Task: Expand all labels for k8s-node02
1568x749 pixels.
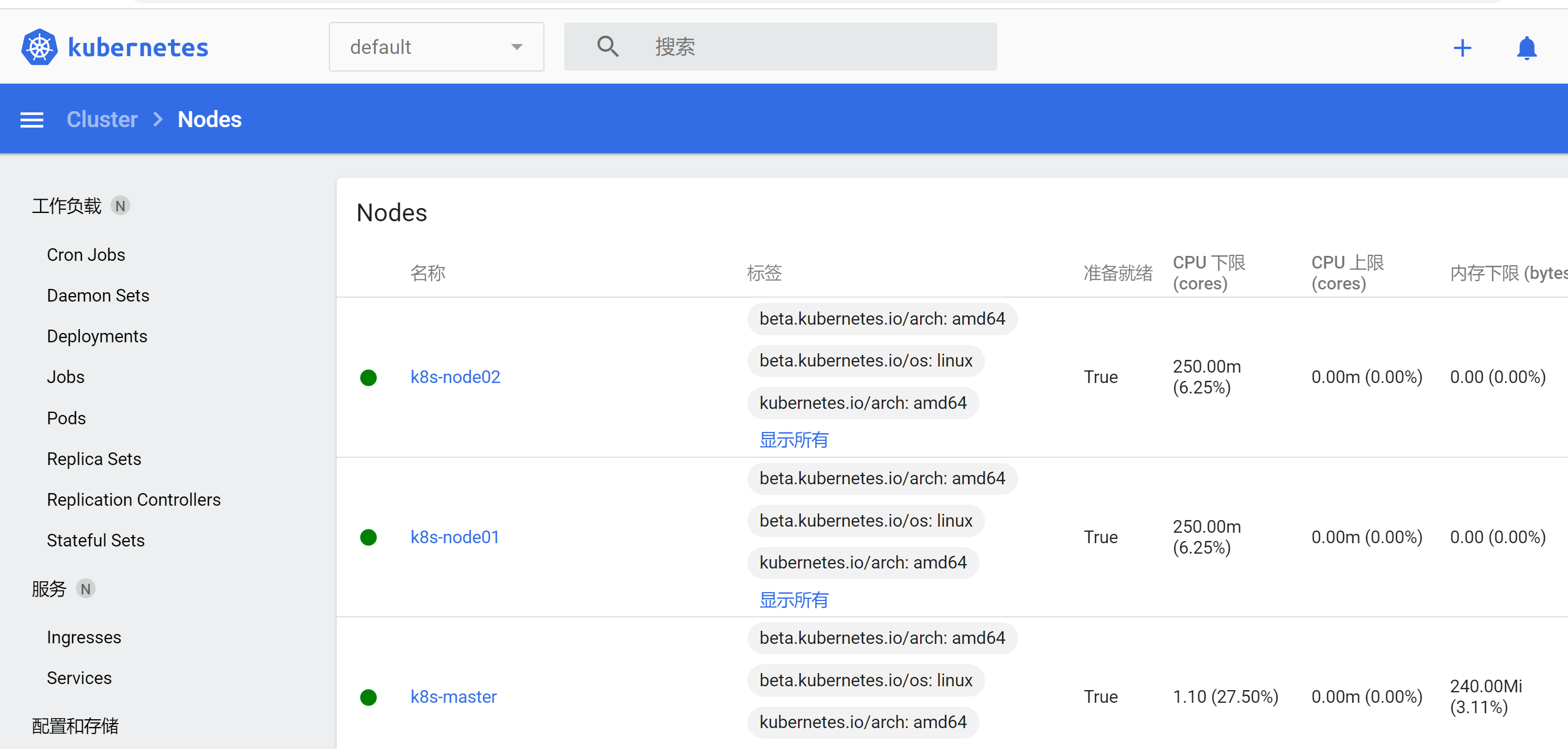Action: [x=793, y=440]
